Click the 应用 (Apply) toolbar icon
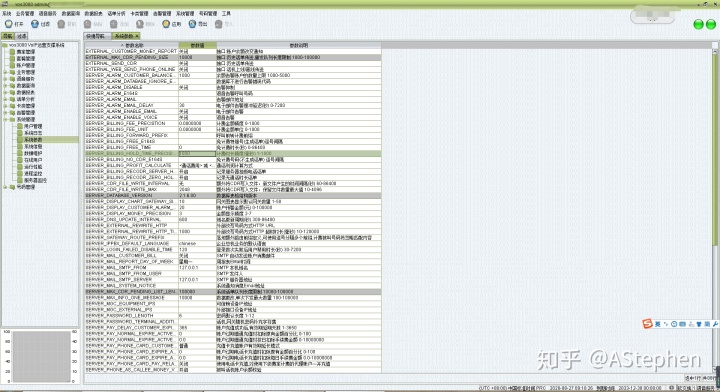This screenshot has width=720, height=392. click(166, 24)
